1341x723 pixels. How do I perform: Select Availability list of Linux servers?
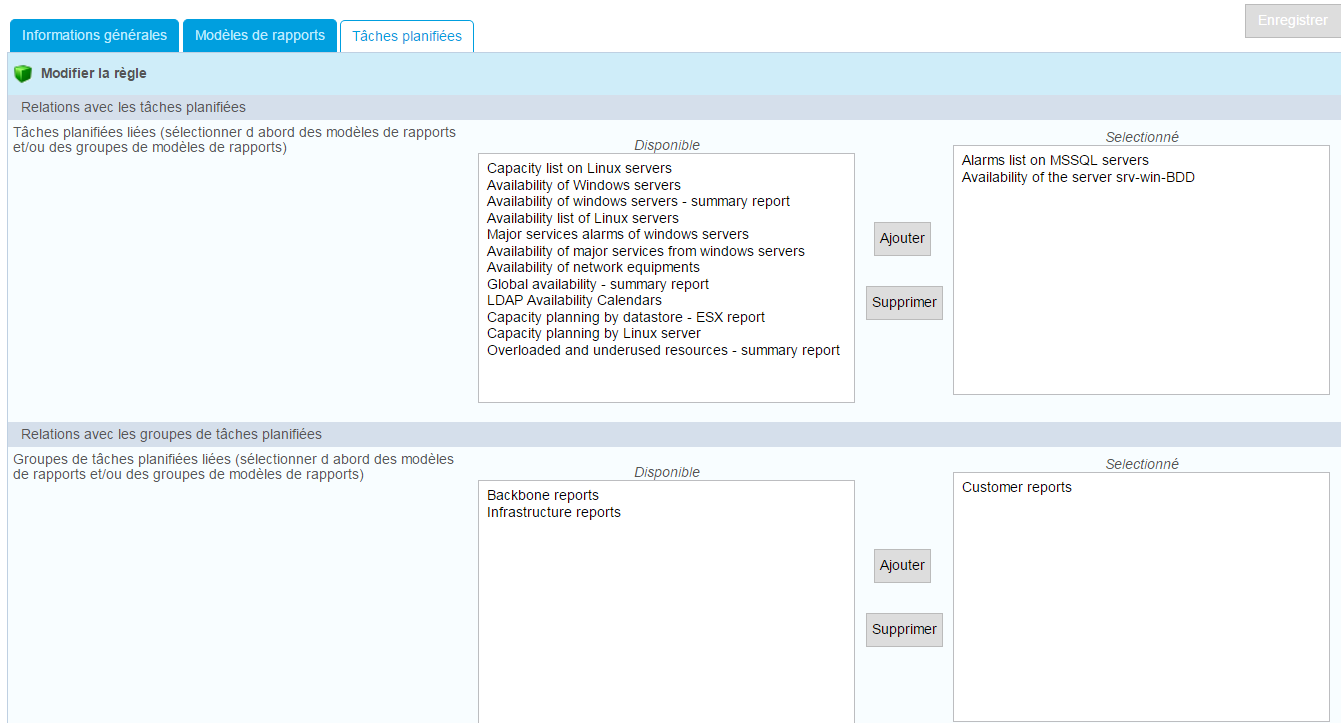582,218
